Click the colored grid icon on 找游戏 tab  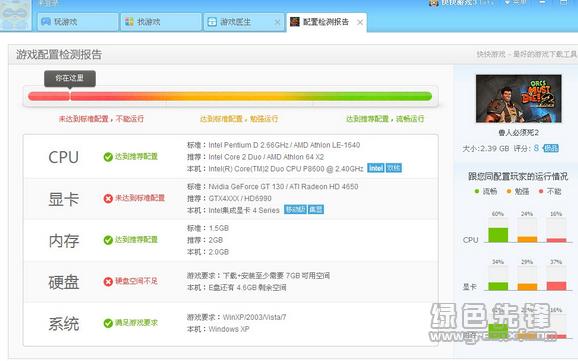point(129,21)
